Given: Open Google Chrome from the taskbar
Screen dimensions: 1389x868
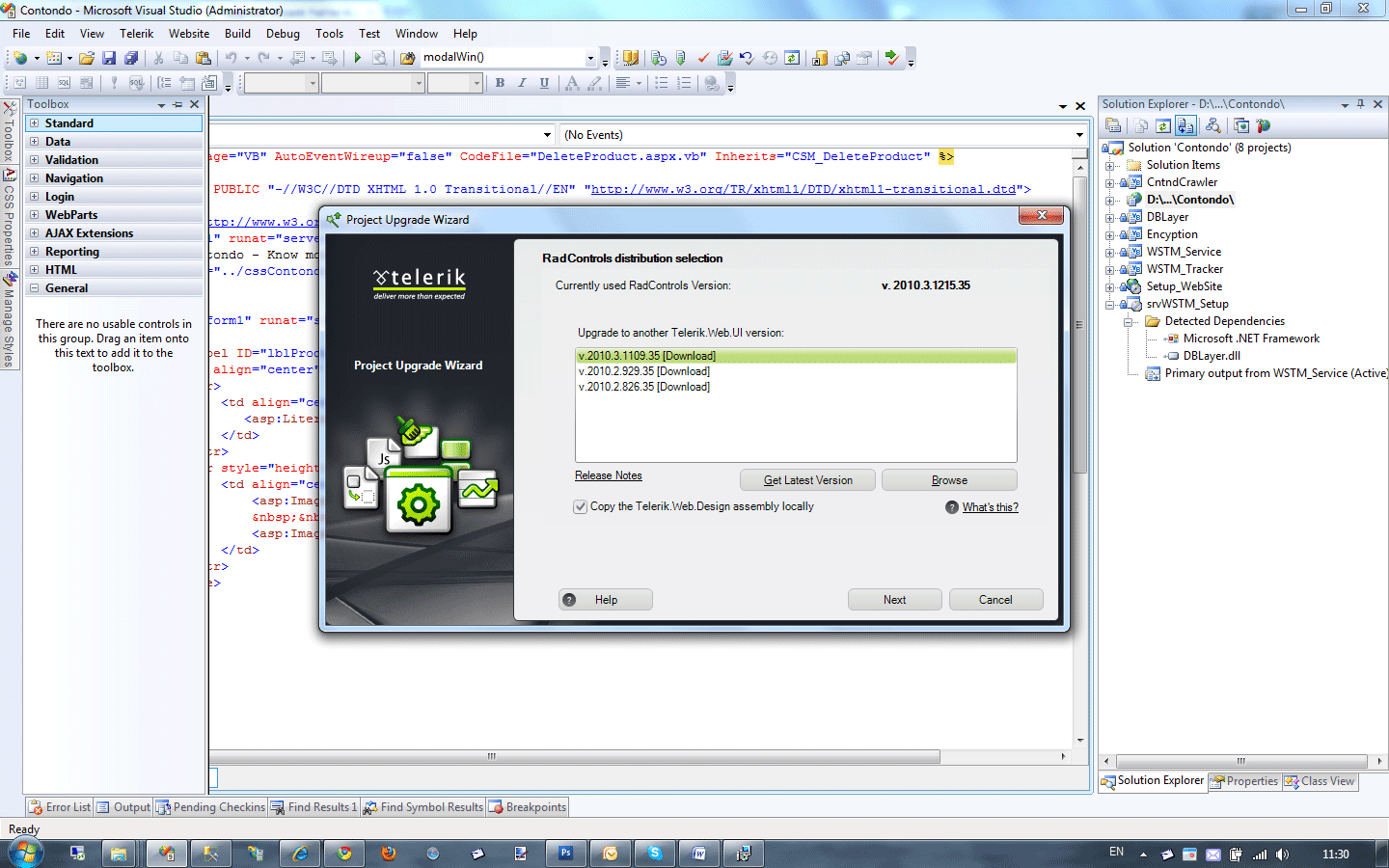Looking at the screenshot, I should [x=344, y=854].
